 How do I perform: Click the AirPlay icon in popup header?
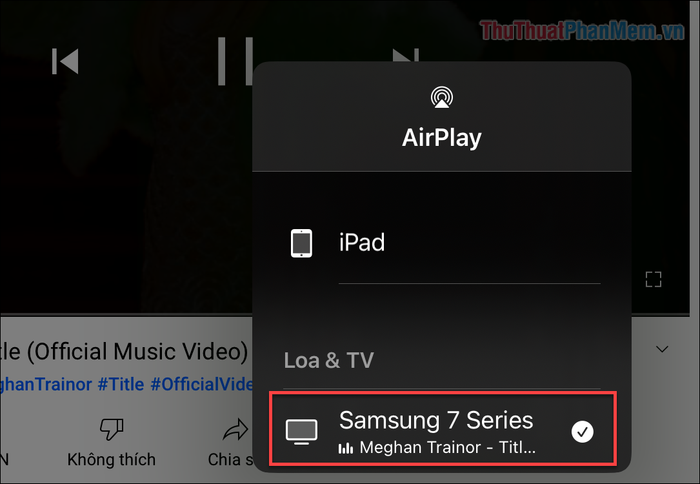[442, 97]
